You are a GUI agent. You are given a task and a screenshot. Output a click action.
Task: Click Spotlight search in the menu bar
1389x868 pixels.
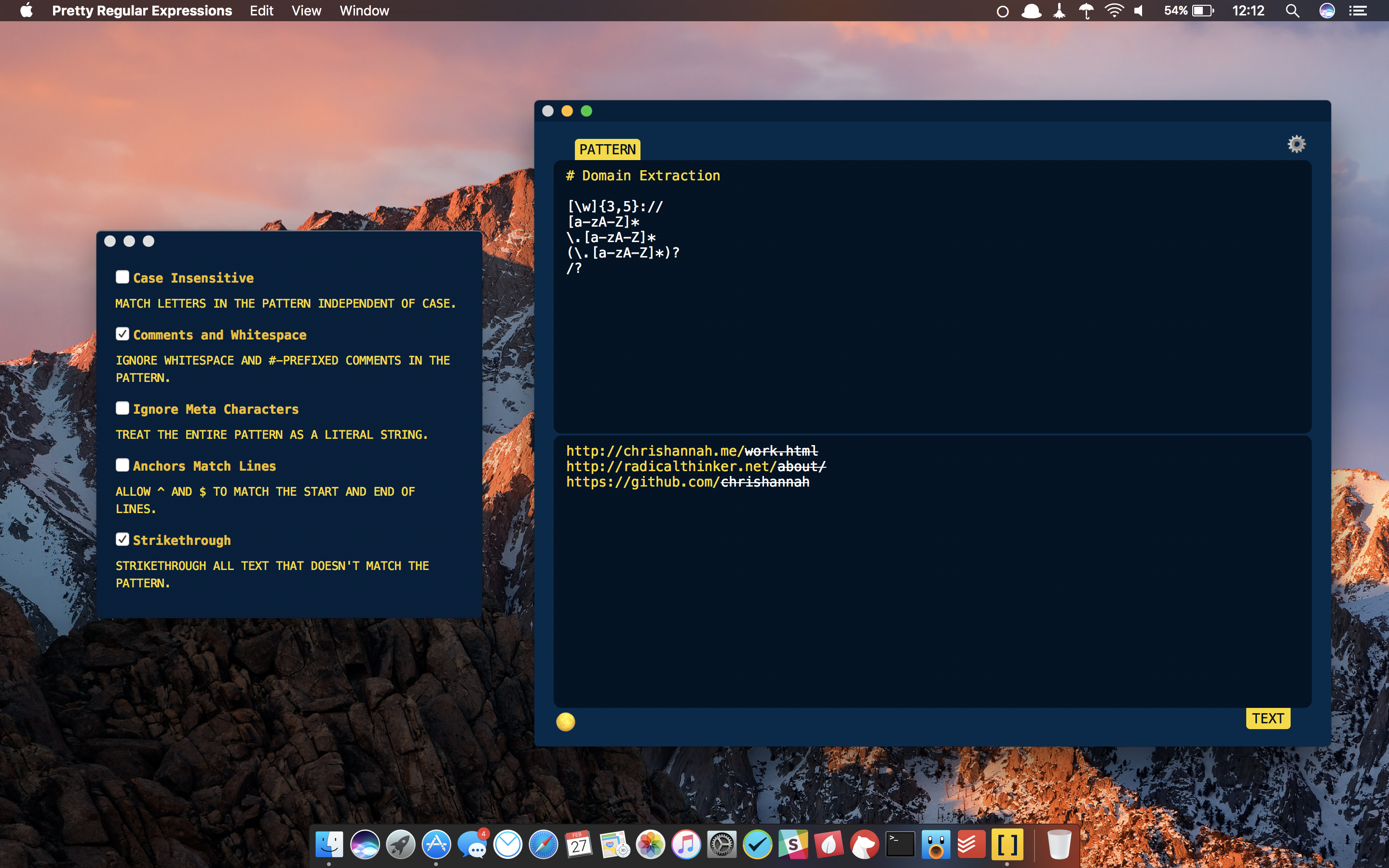tap(1293, 10)
